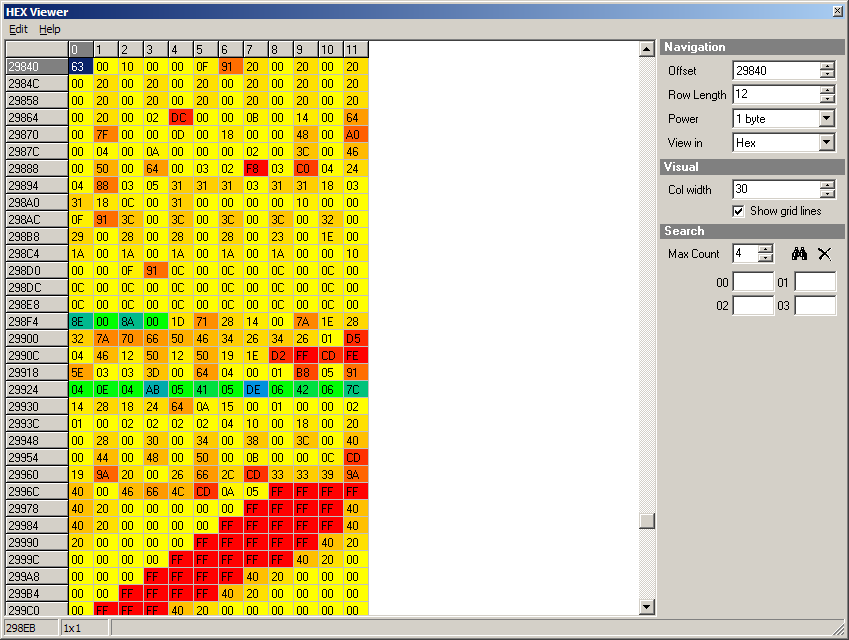Click the Row Length input field
849x640 pixels.
[x=776, y=94]
